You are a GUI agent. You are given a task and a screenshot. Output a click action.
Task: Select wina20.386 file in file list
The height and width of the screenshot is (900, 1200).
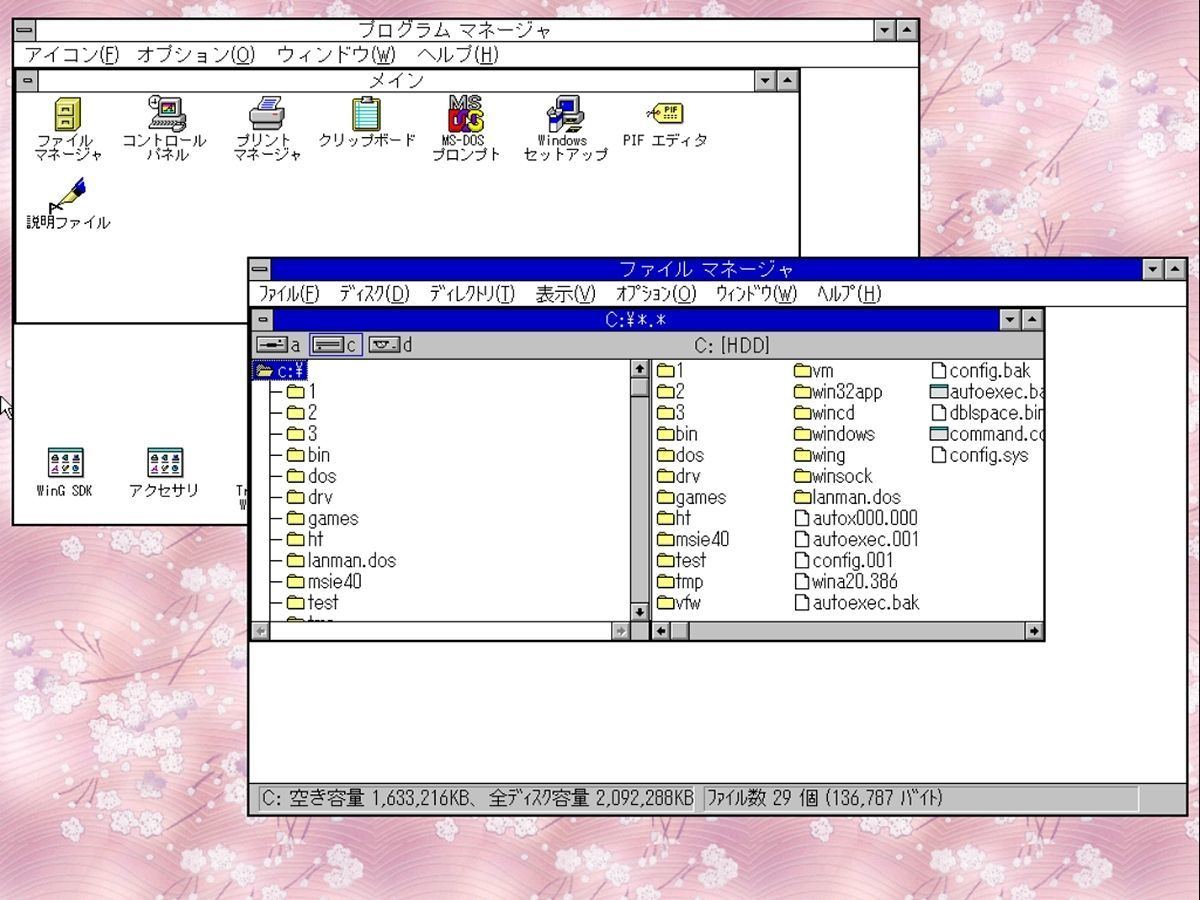(846, 581)
